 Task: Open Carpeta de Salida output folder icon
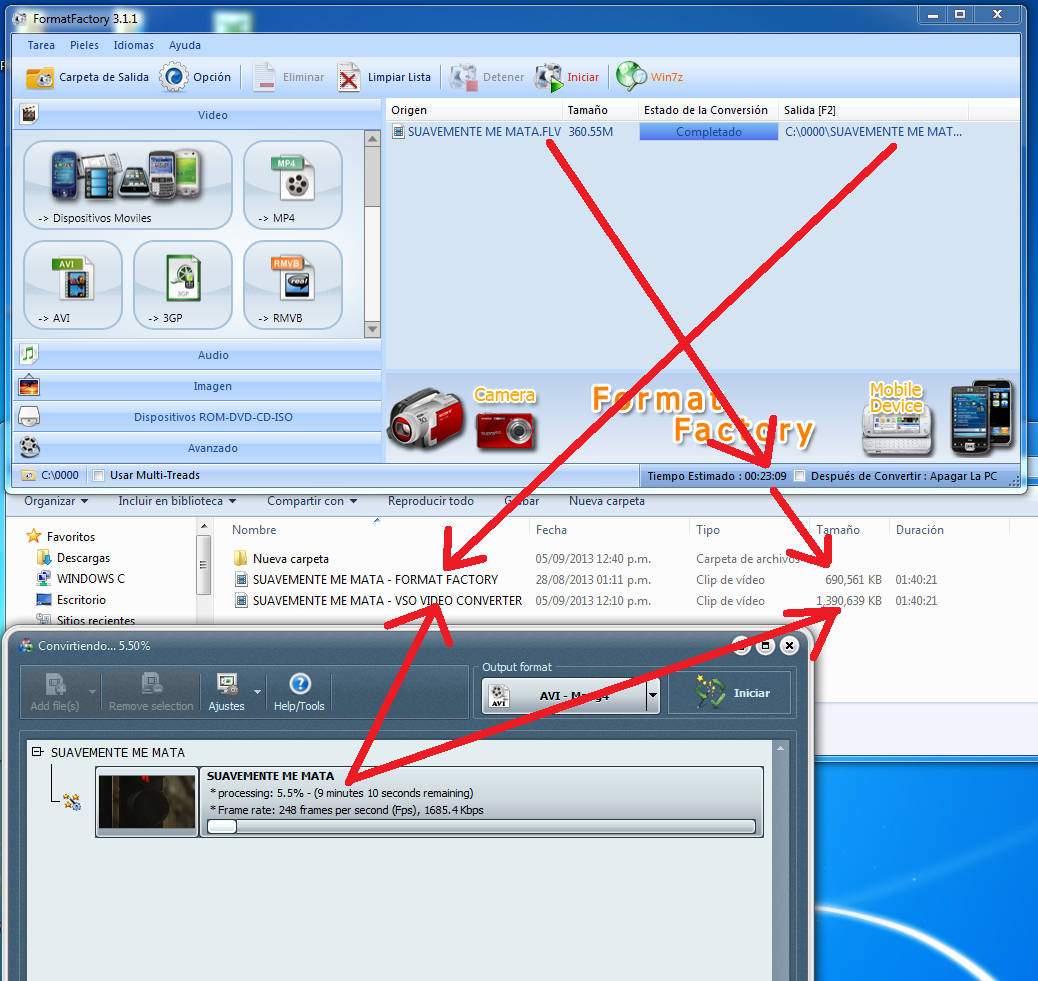[40, 77]
